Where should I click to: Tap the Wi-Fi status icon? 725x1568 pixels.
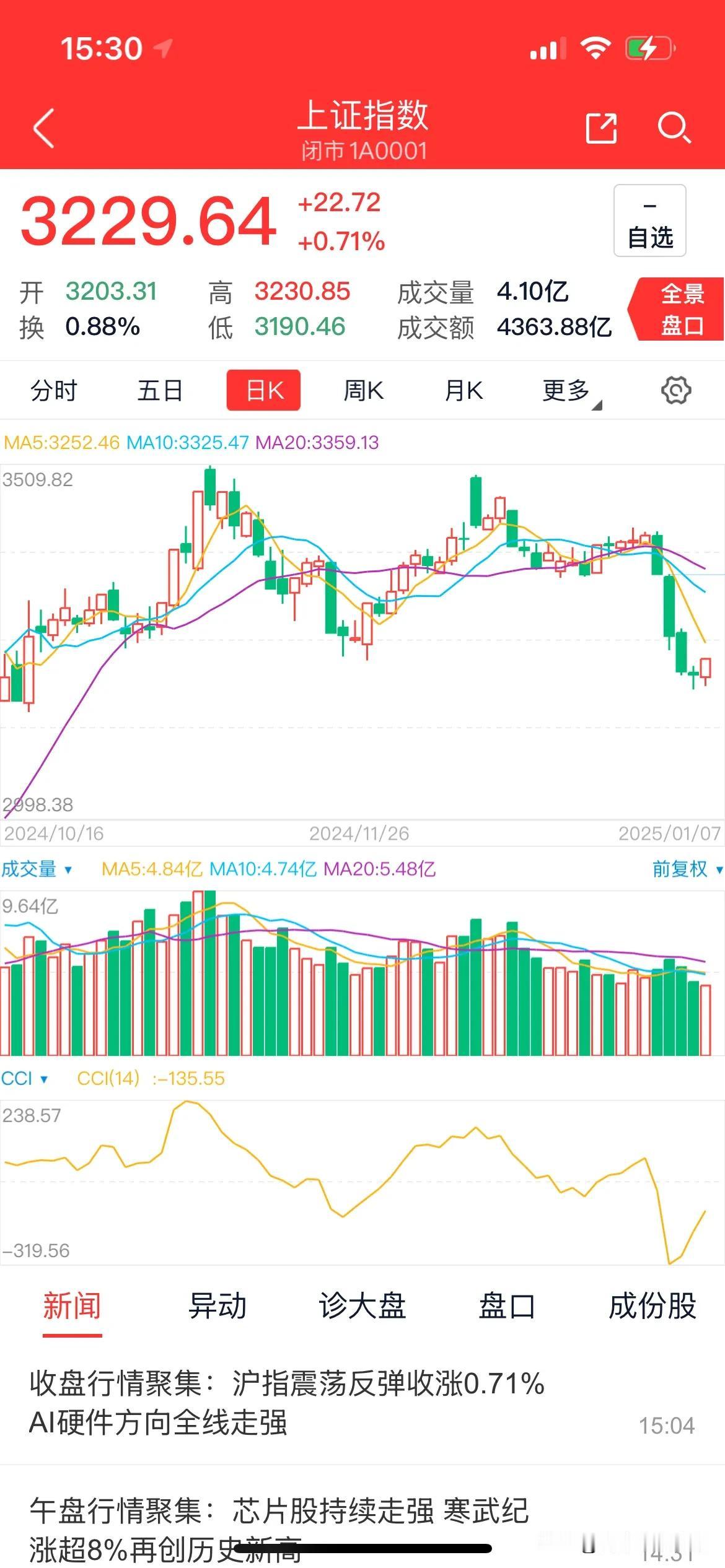(x=595, y=48)
